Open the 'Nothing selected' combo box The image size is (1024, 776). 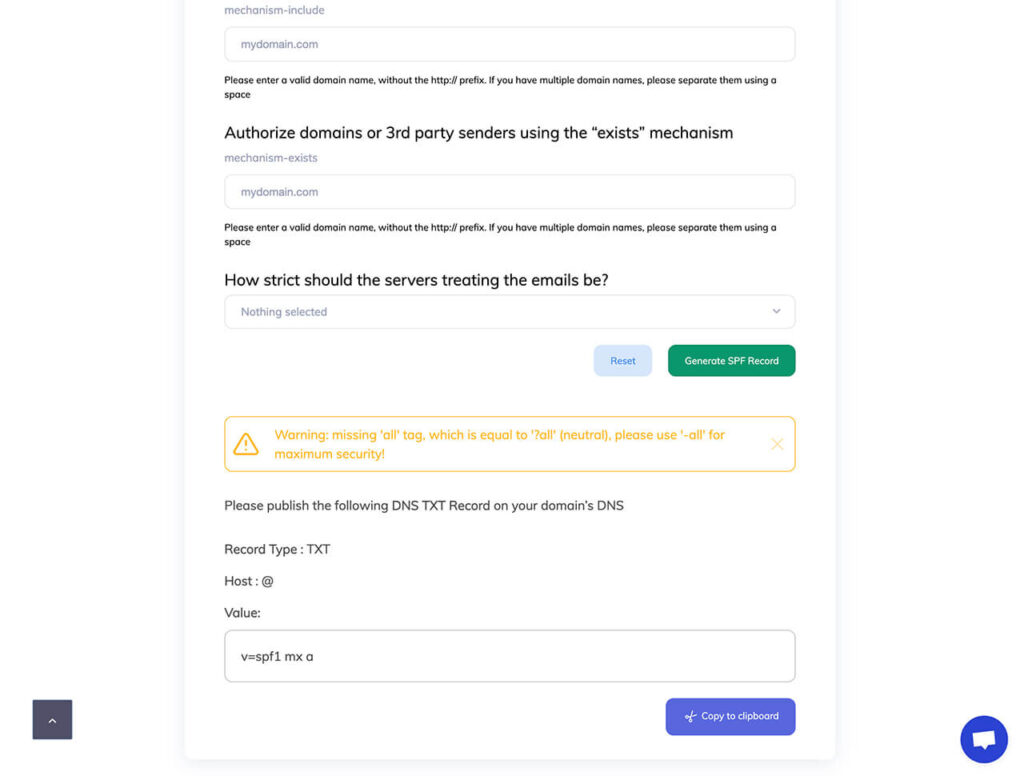tap(500, 312)
